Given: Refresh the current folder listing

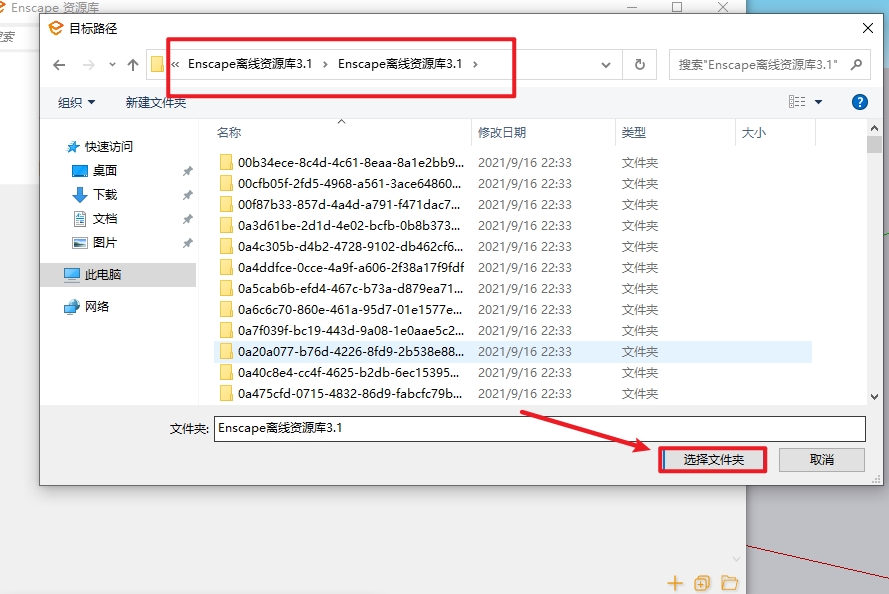Looking at the screenshot, I should pos(640,65).
